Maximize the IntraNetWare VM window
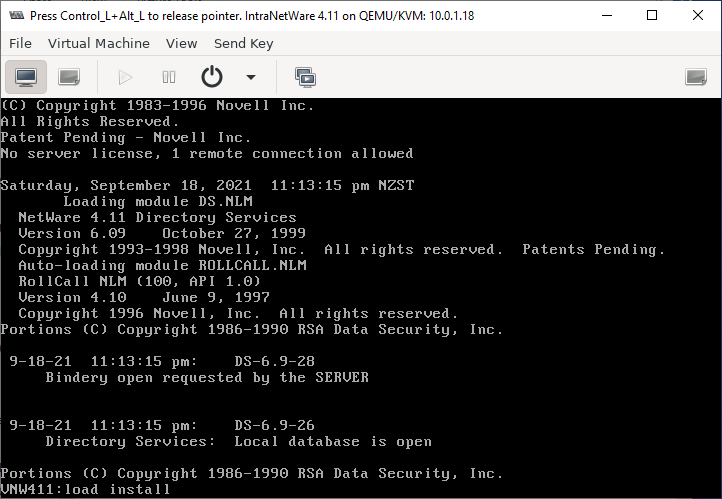The height and width of the screenshot is (499, 722). point(652,16)
